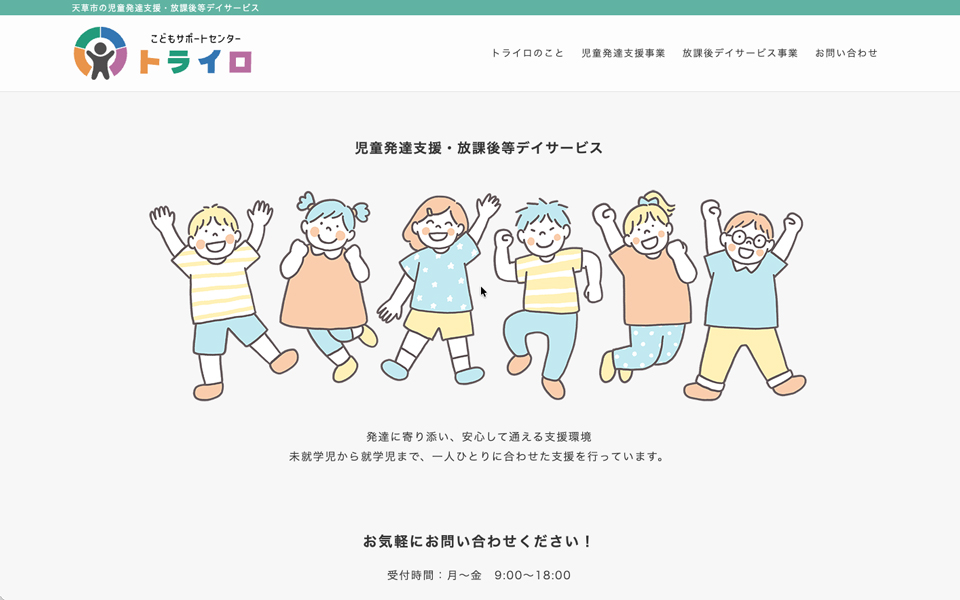This screenshot has height=600, width=960.
Task: Click the お気軽にお問い合わせください heading
Action: click(x=478, y=541)
